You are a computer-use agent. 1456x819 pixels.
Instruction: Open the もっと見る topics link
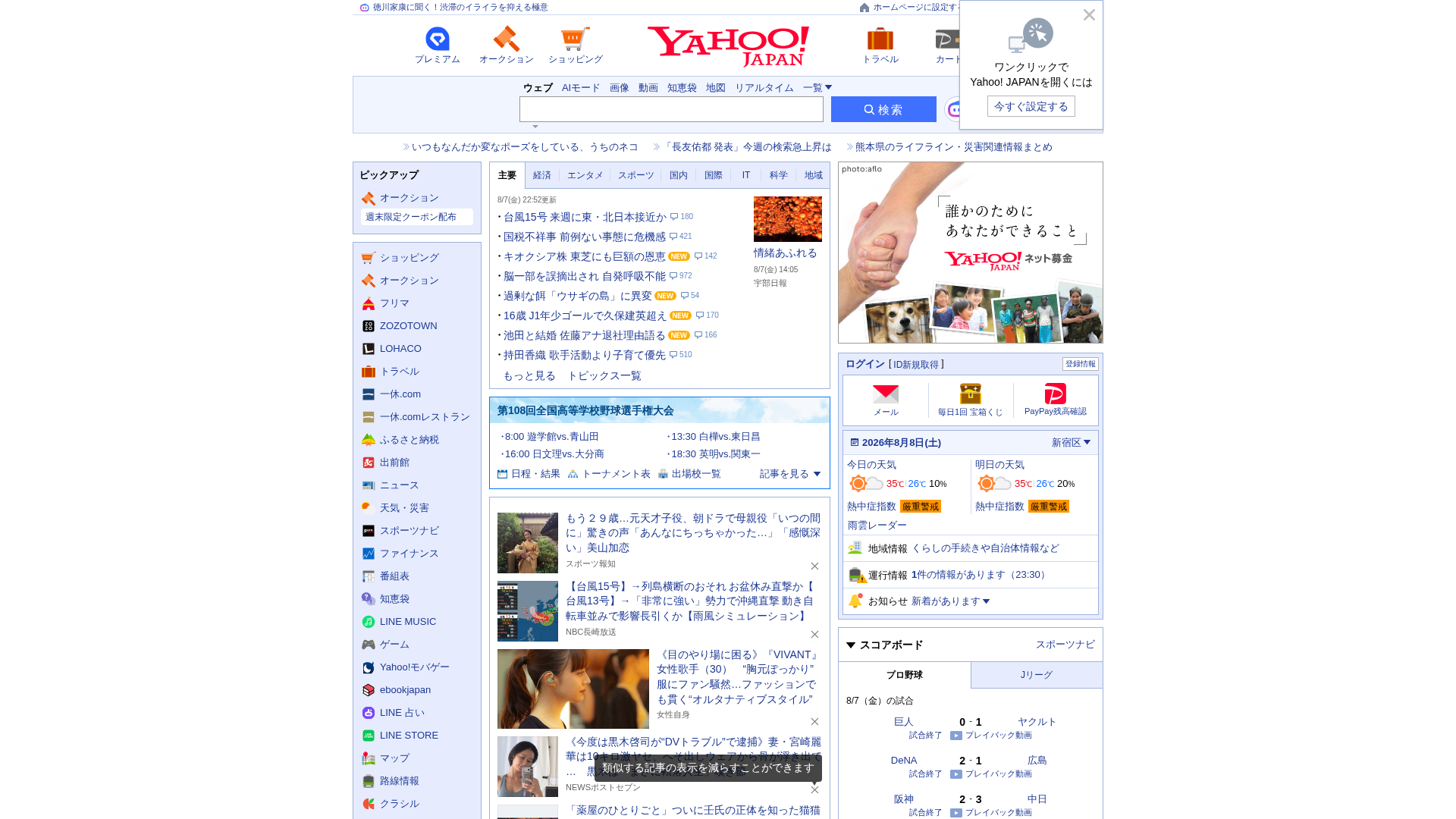[529, 376]
